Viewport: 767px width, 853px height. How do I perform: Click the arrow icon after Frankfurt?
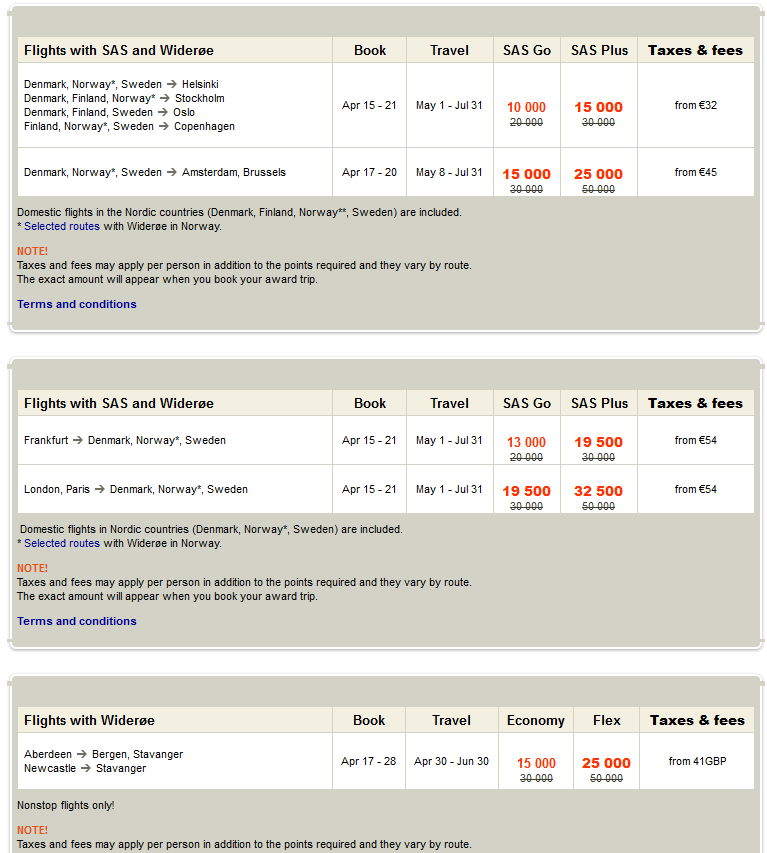[78, 440]
